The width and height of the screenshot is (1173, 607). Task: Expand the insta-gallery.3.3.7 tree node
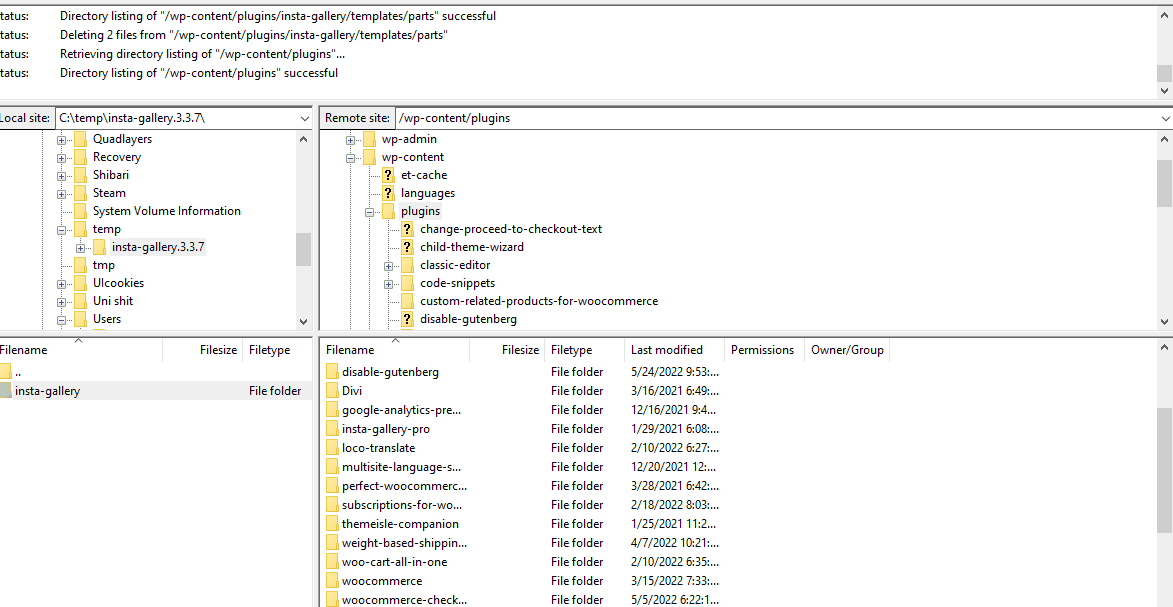tap(81, 247)
